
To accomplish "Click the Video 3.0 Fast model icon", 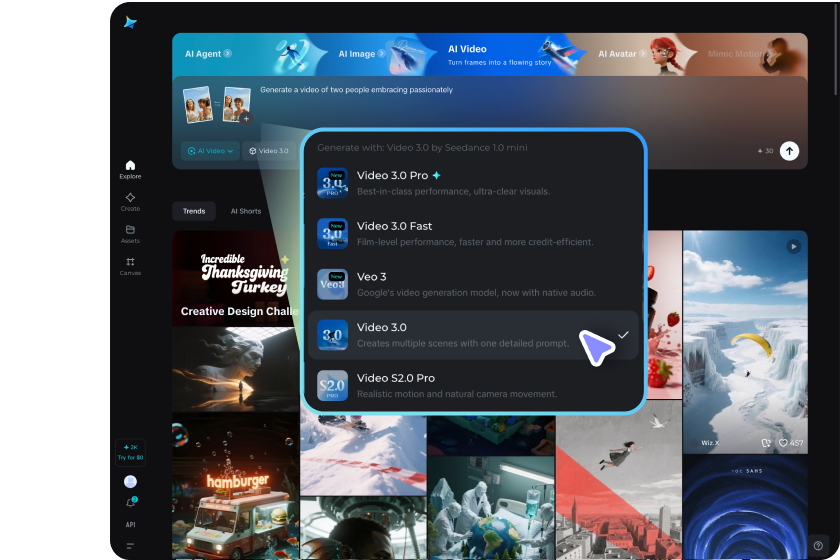I will (333, 234).
